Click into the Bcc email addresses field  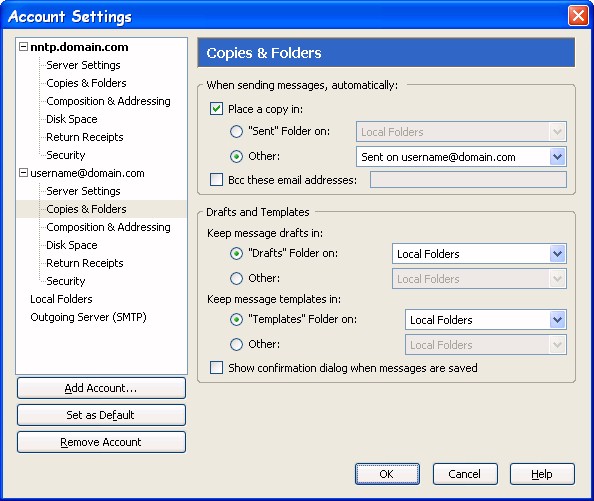(x=468, y=179)
